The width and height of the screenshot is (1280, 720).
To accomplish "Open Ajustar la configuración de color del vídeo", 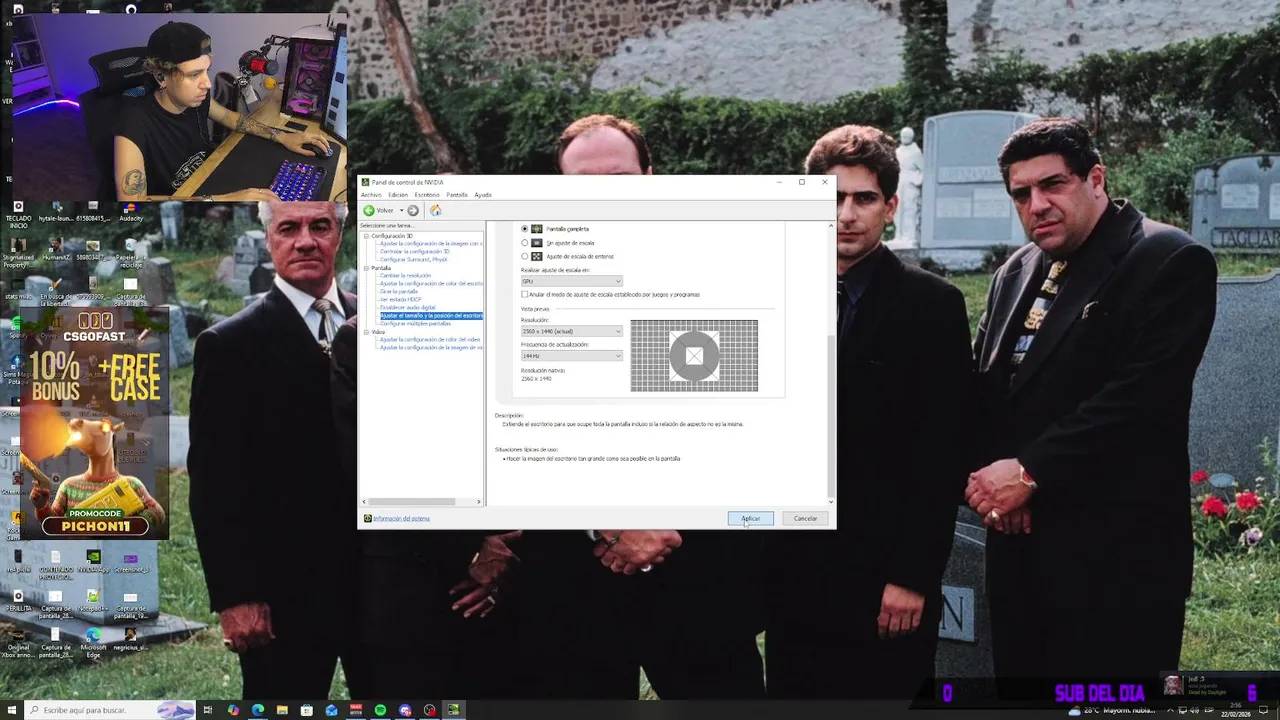I will [430, 340].
